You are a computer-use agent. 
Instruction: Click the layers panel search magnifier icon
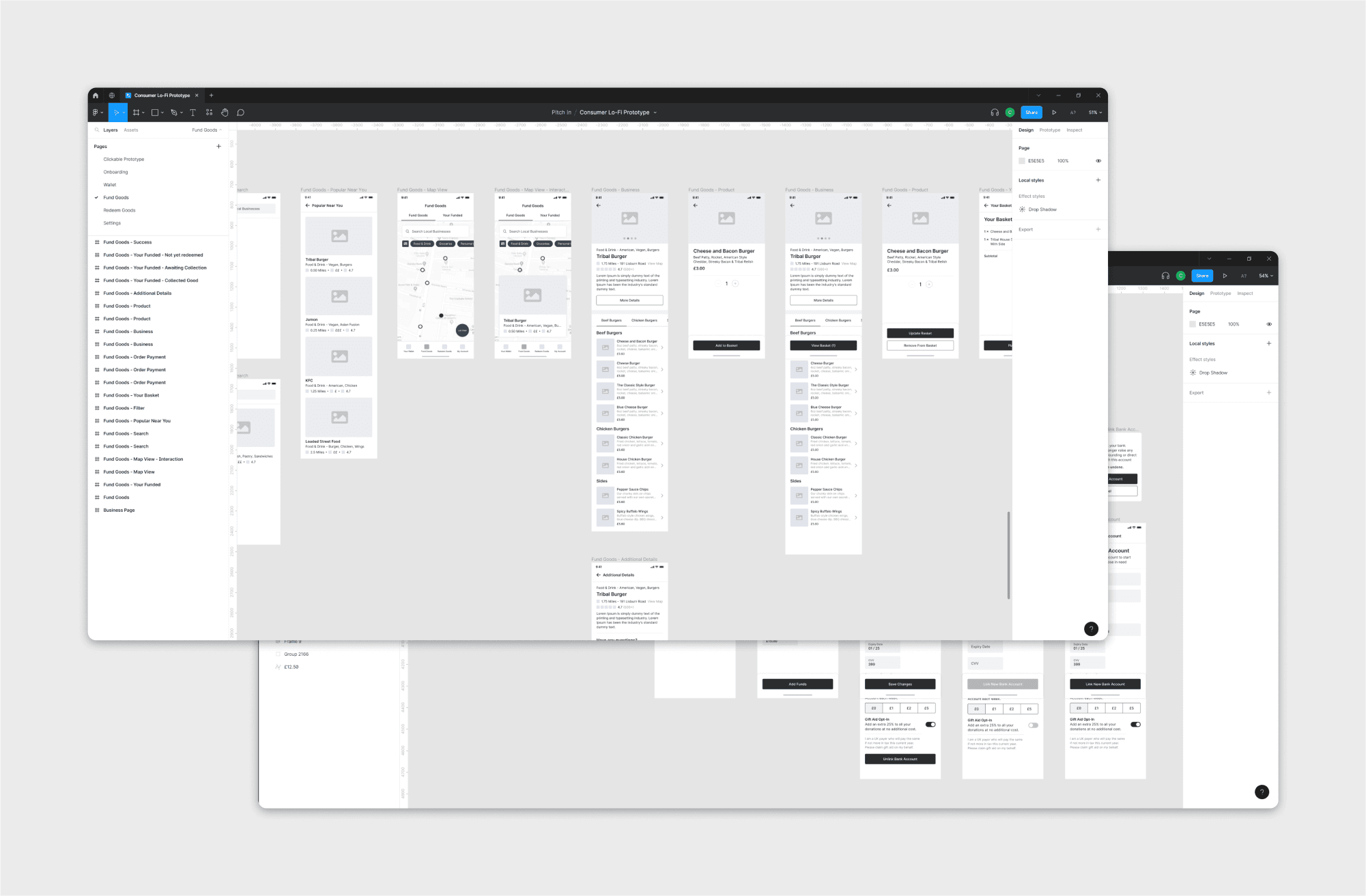[97, 130]
